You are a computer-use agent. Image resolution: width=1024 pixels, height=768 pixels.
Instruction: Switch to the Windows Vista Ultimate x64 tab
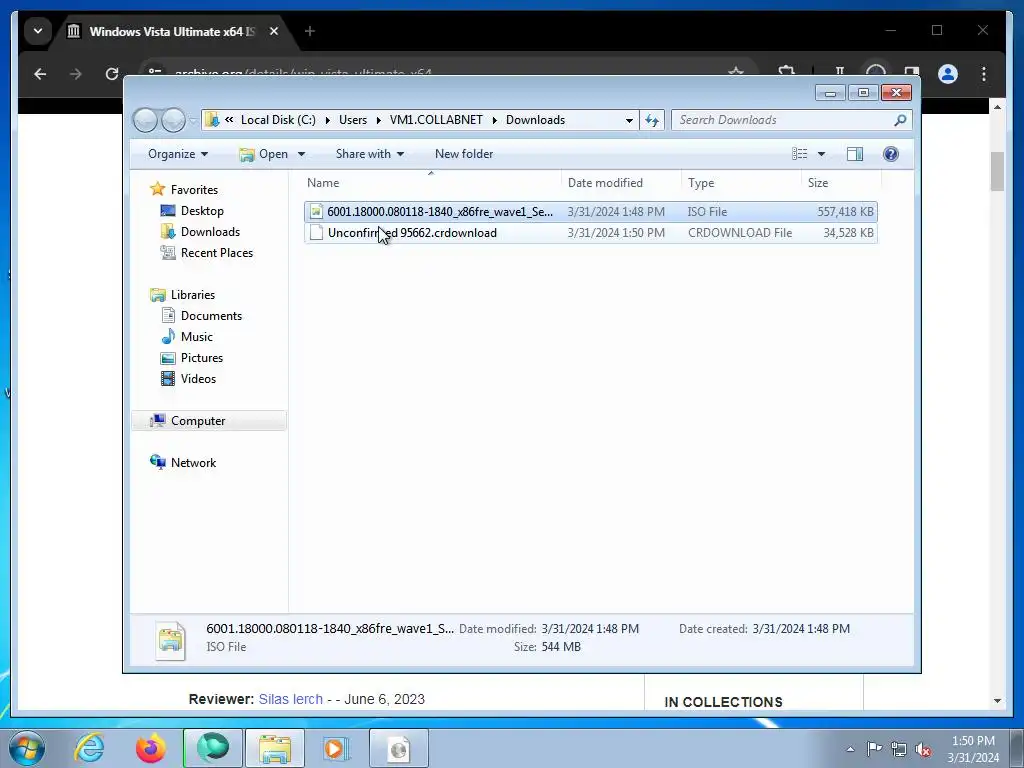(173, 31)
